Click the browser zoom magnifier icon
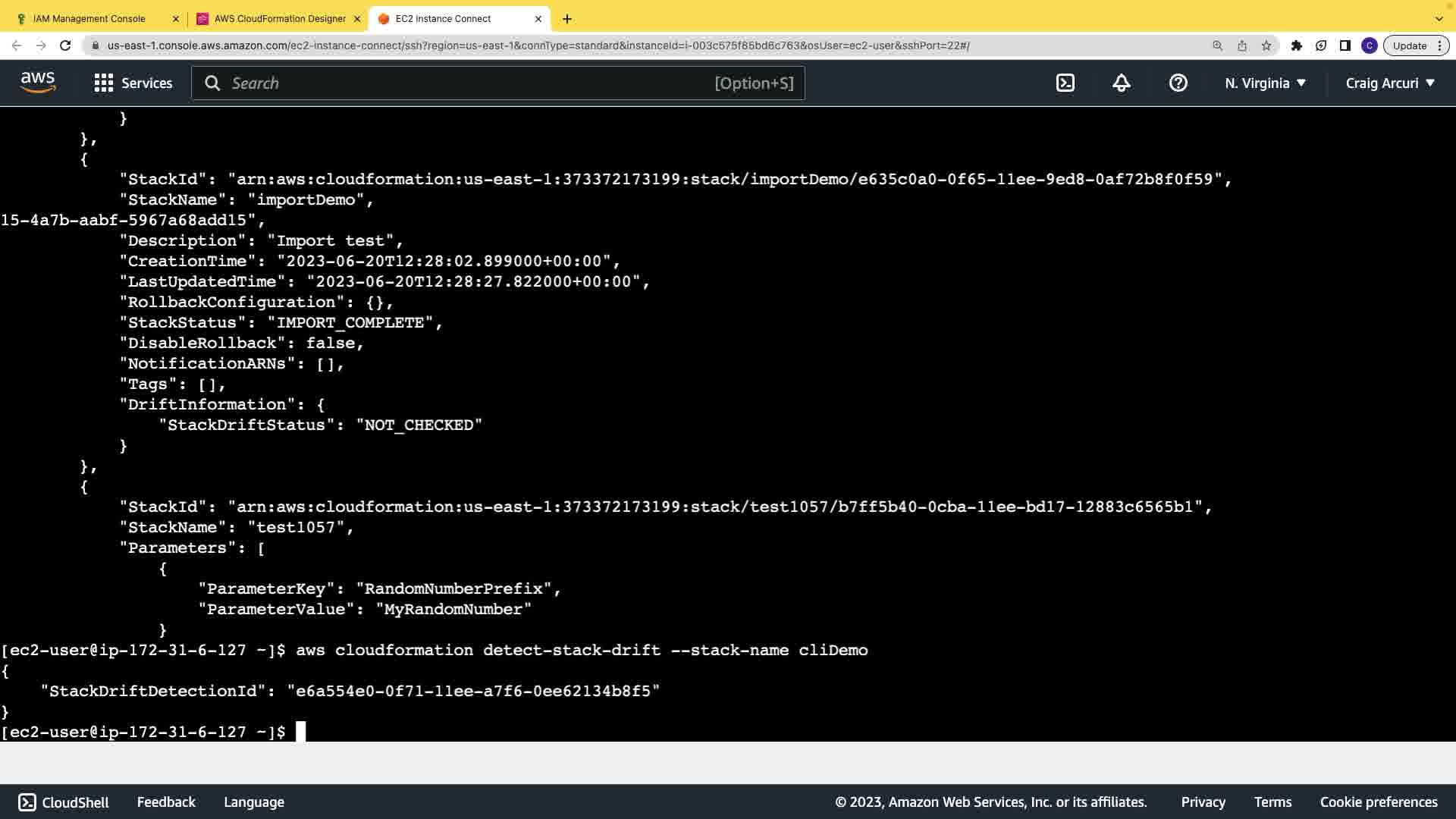1456x819 pixels. [1218, 45]
